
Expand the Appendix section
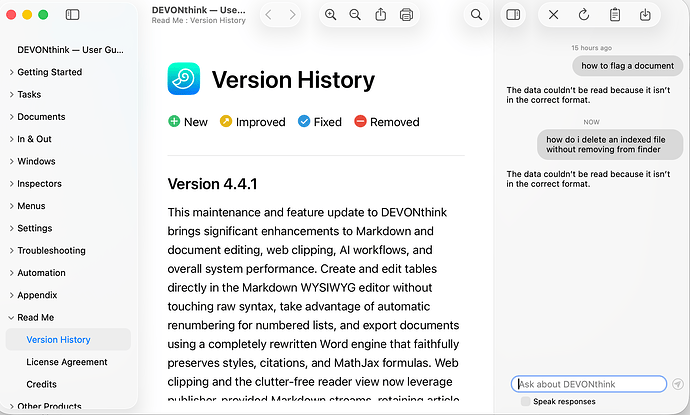coord(11,295)
